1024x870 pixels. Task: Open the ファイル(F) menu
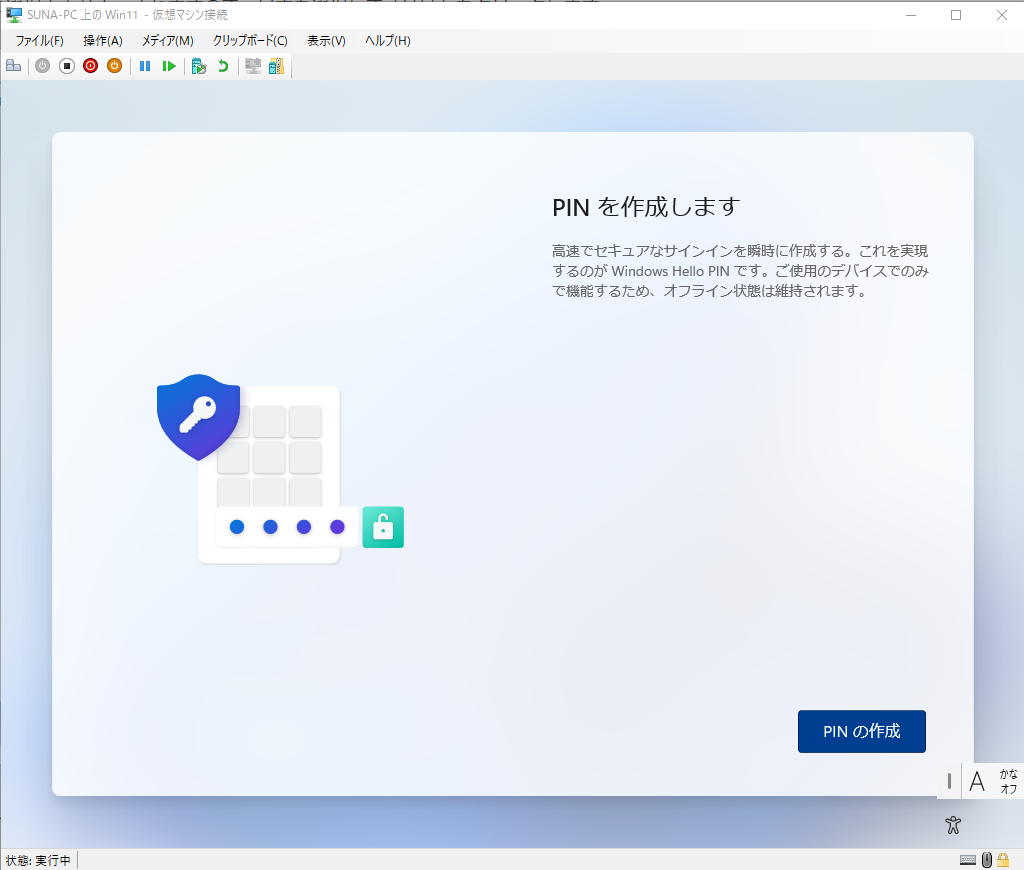[40, 40]
